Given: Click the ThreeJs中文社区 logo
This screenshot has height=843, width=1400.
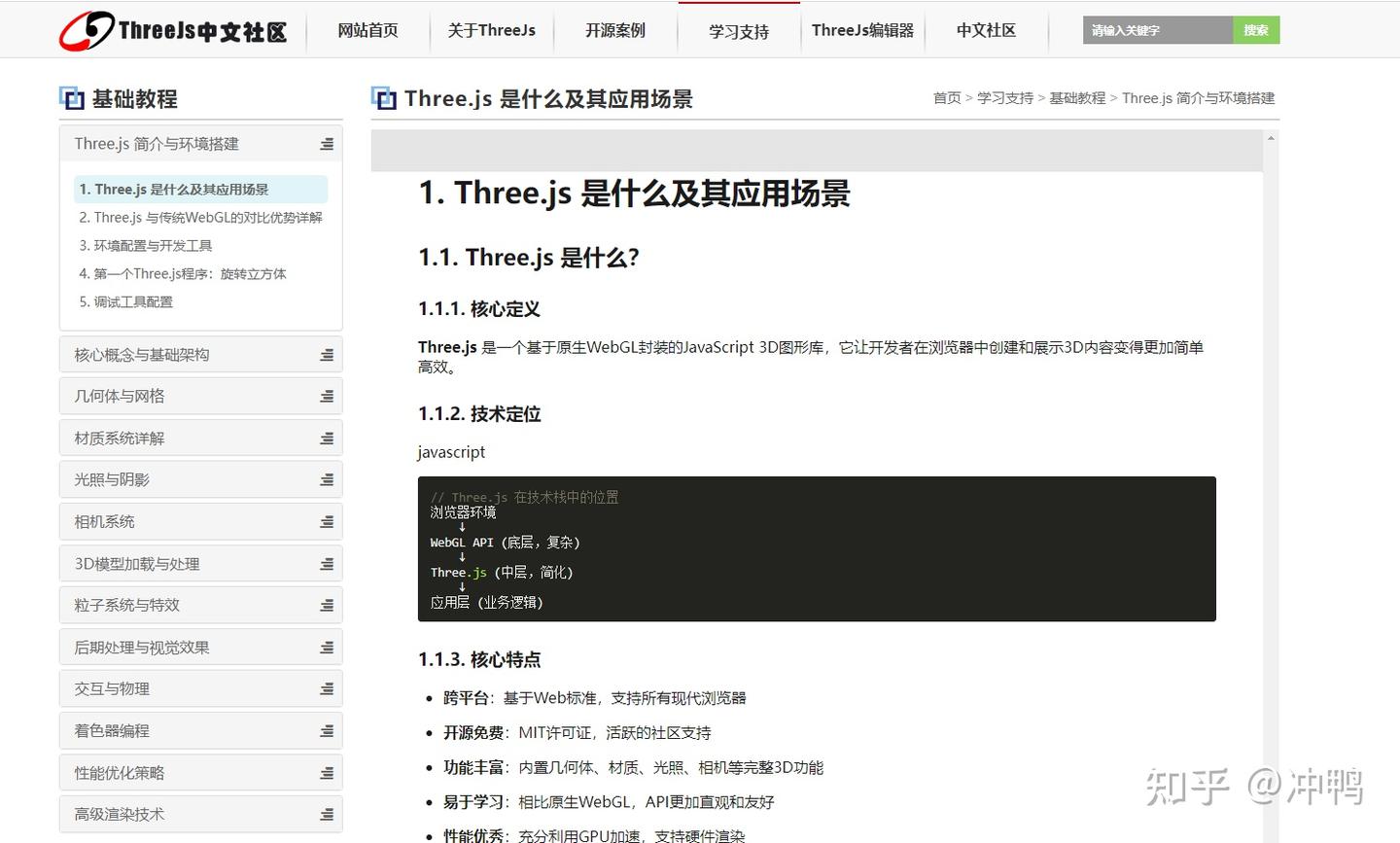Looking at the screenshot, I should click(x=173, y=31).
